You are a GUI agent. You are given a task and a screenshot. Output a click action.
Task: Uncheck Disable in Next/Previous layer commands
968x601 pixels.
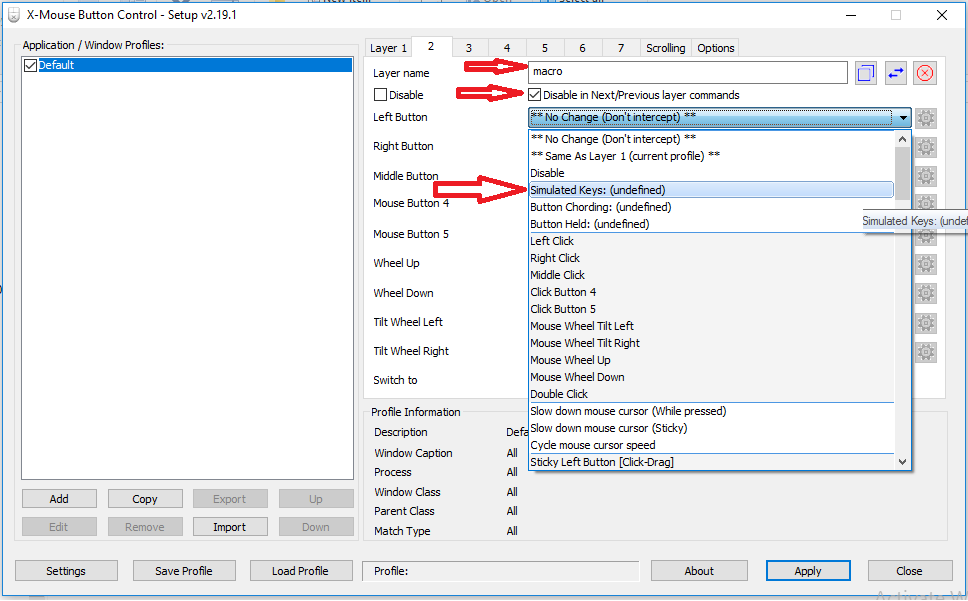(535, 95)
